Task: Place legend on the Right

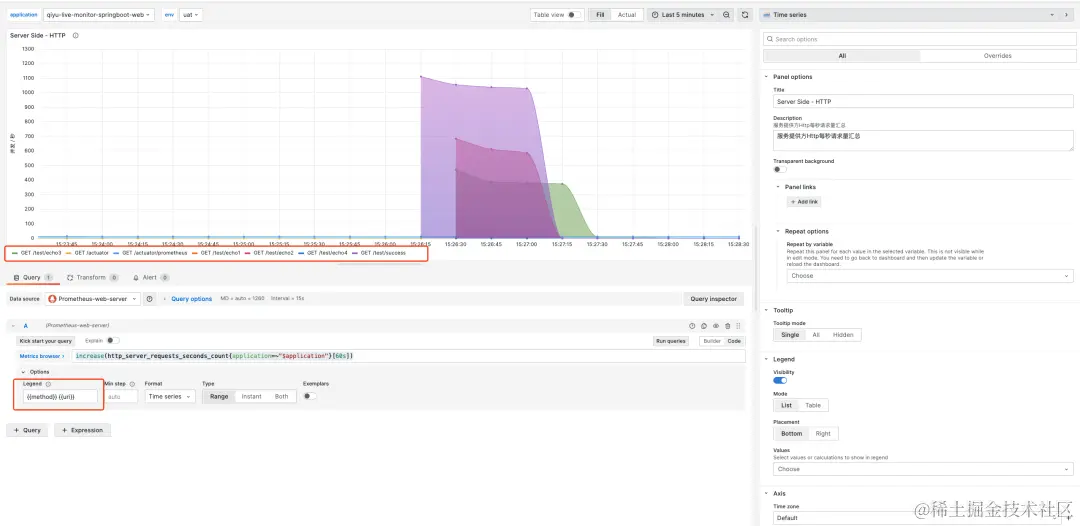Action: coord(823,434)
